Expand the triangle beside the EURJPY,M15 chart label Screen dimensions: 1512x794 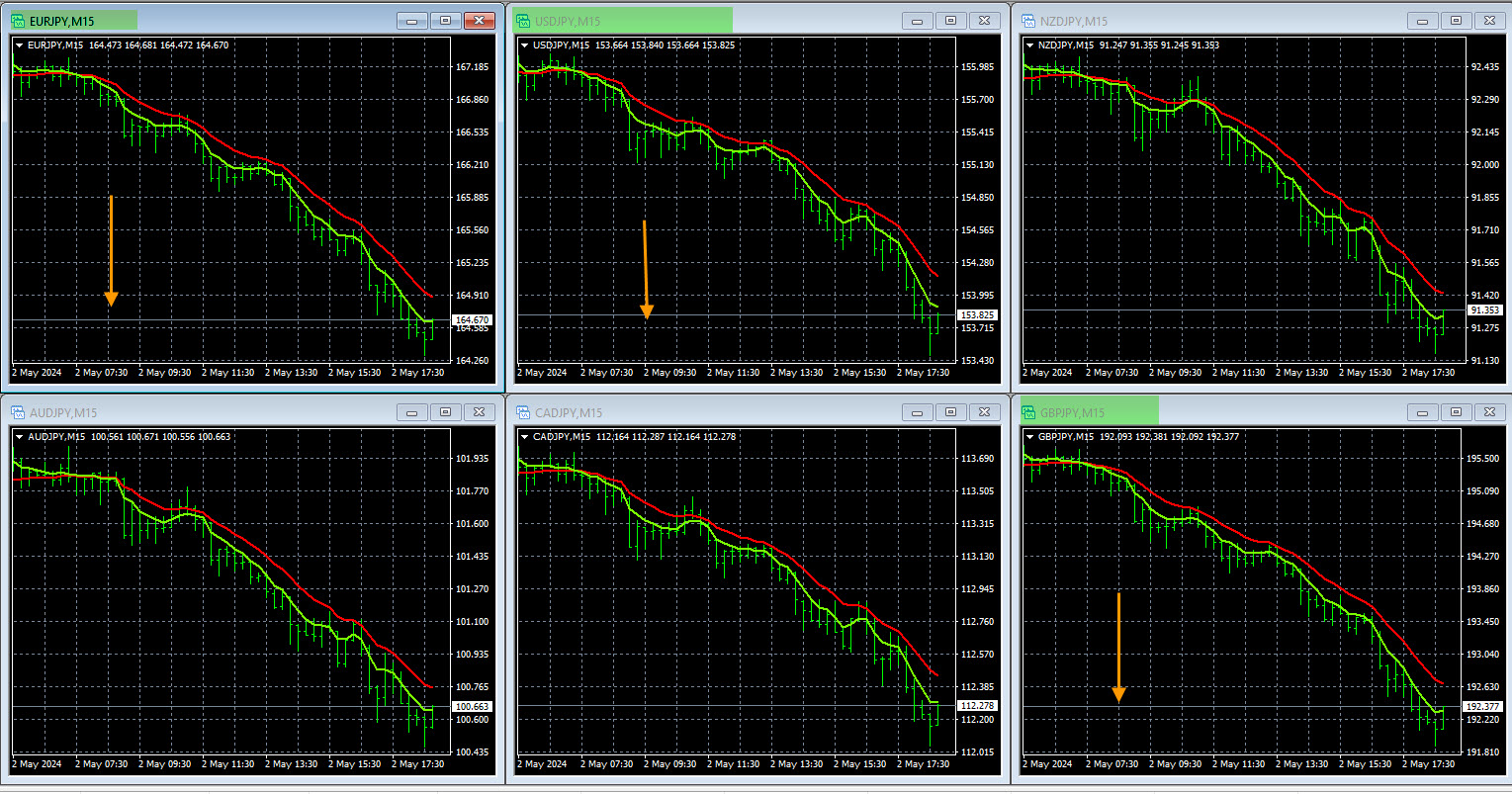coord(20,44)
